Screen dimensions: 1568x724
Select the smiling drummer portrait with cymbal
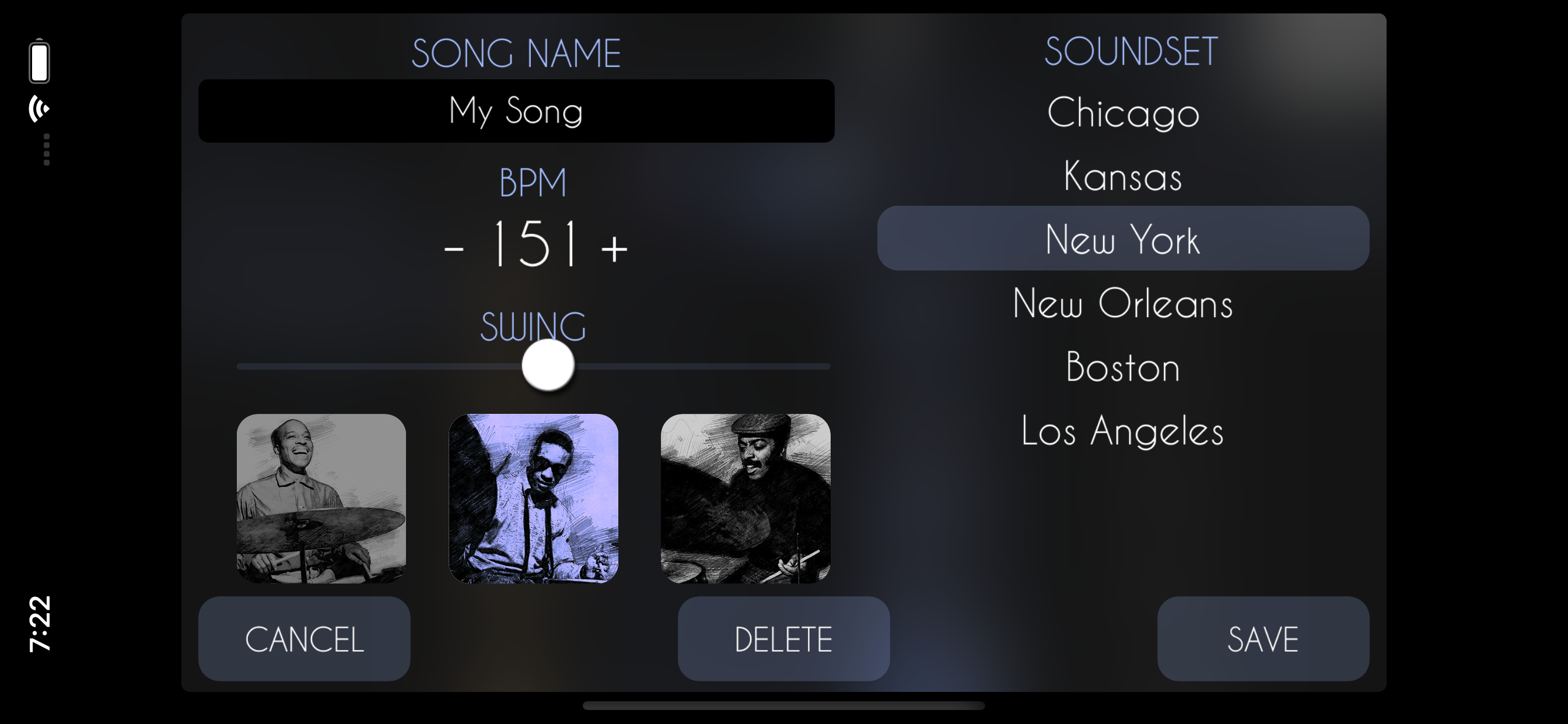(321, 498)
